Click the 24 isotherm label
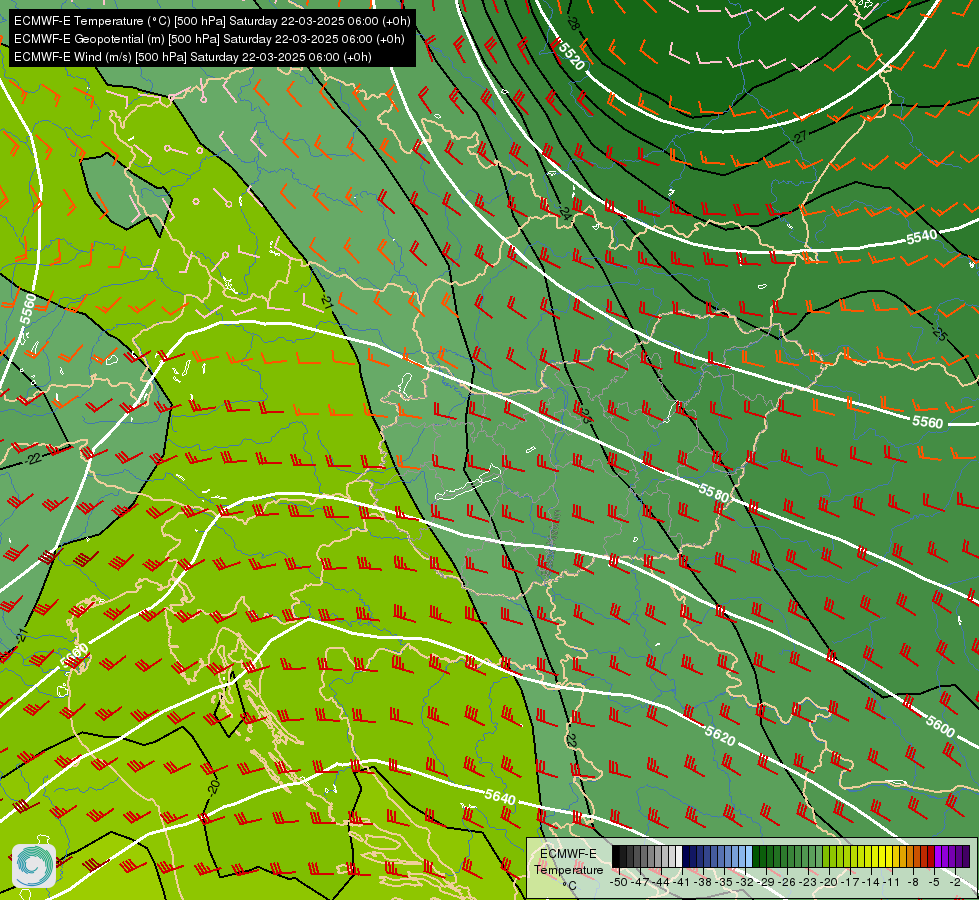Viewport: 979px width, 900px height. [x=565, y=214]
